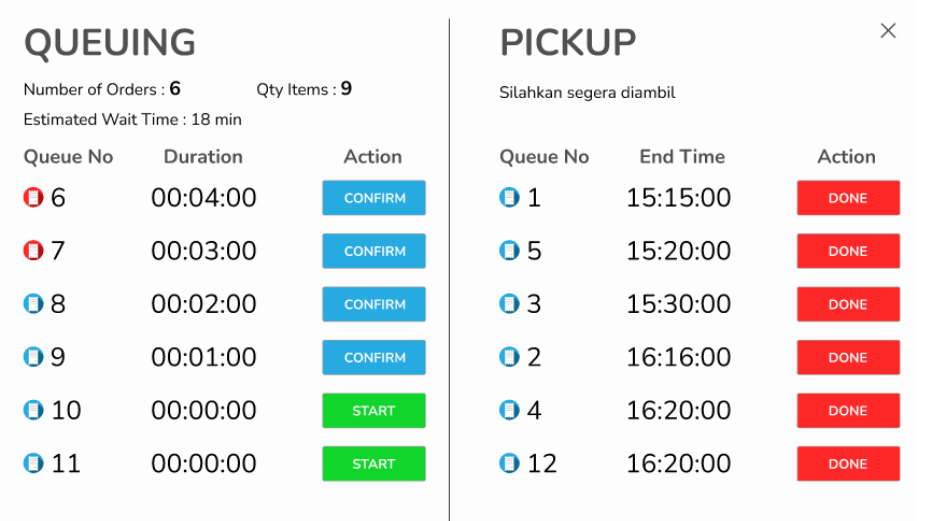Click the order icon beside pickup queue 5

coord(509,251)
